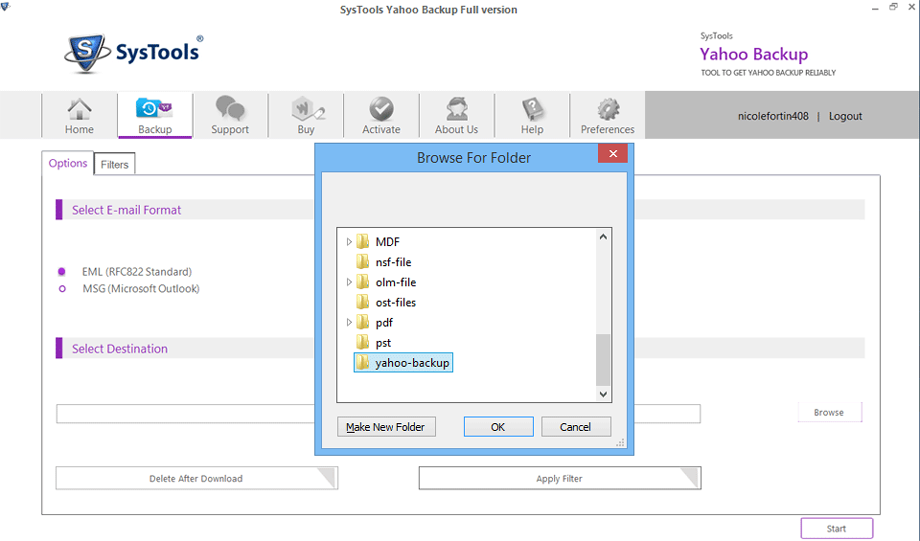Select the yahoo-backup folder name

412,363
